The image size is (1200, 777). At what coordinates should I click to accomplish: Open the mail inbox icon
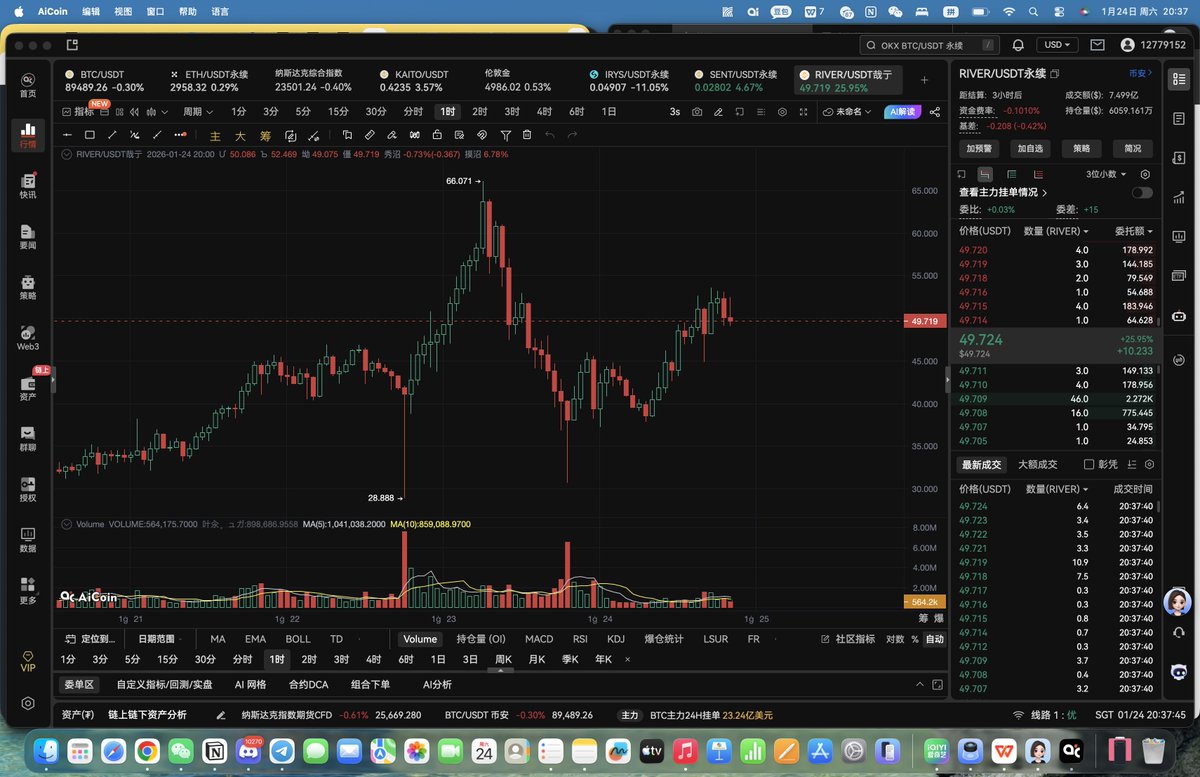click(x=1097, y=45)
